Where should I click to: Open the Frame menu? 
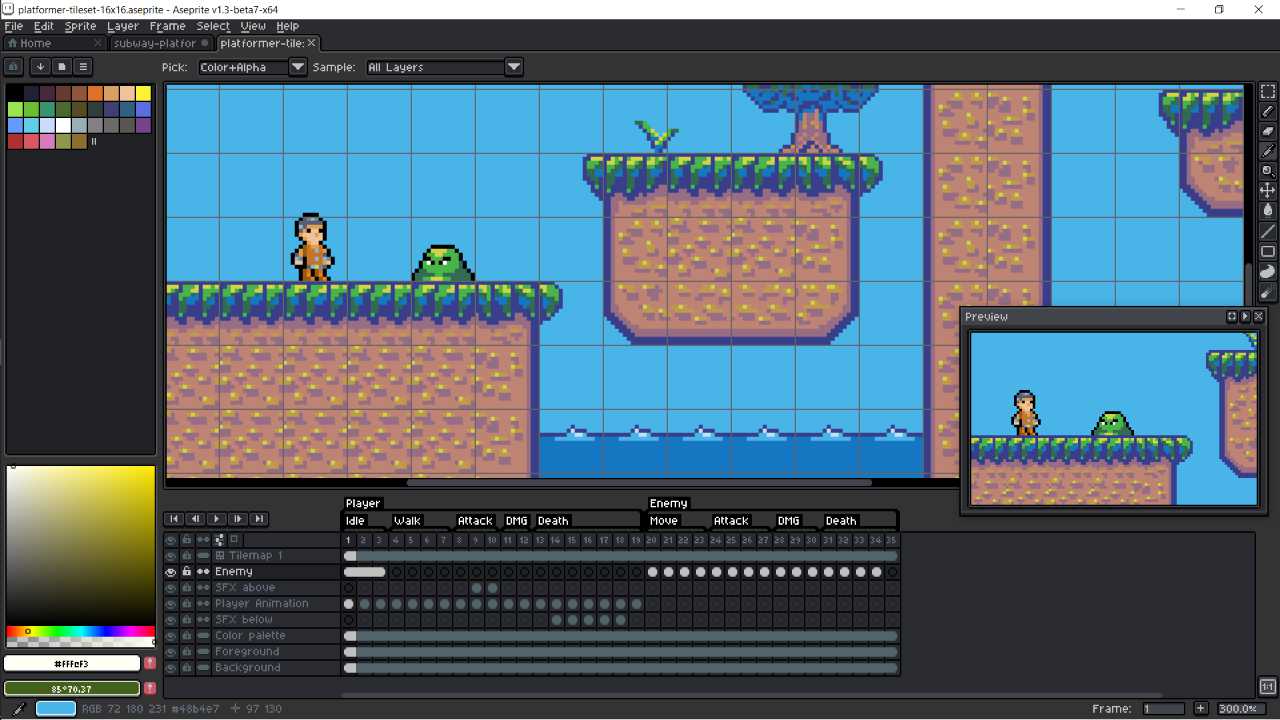(167, 26)
